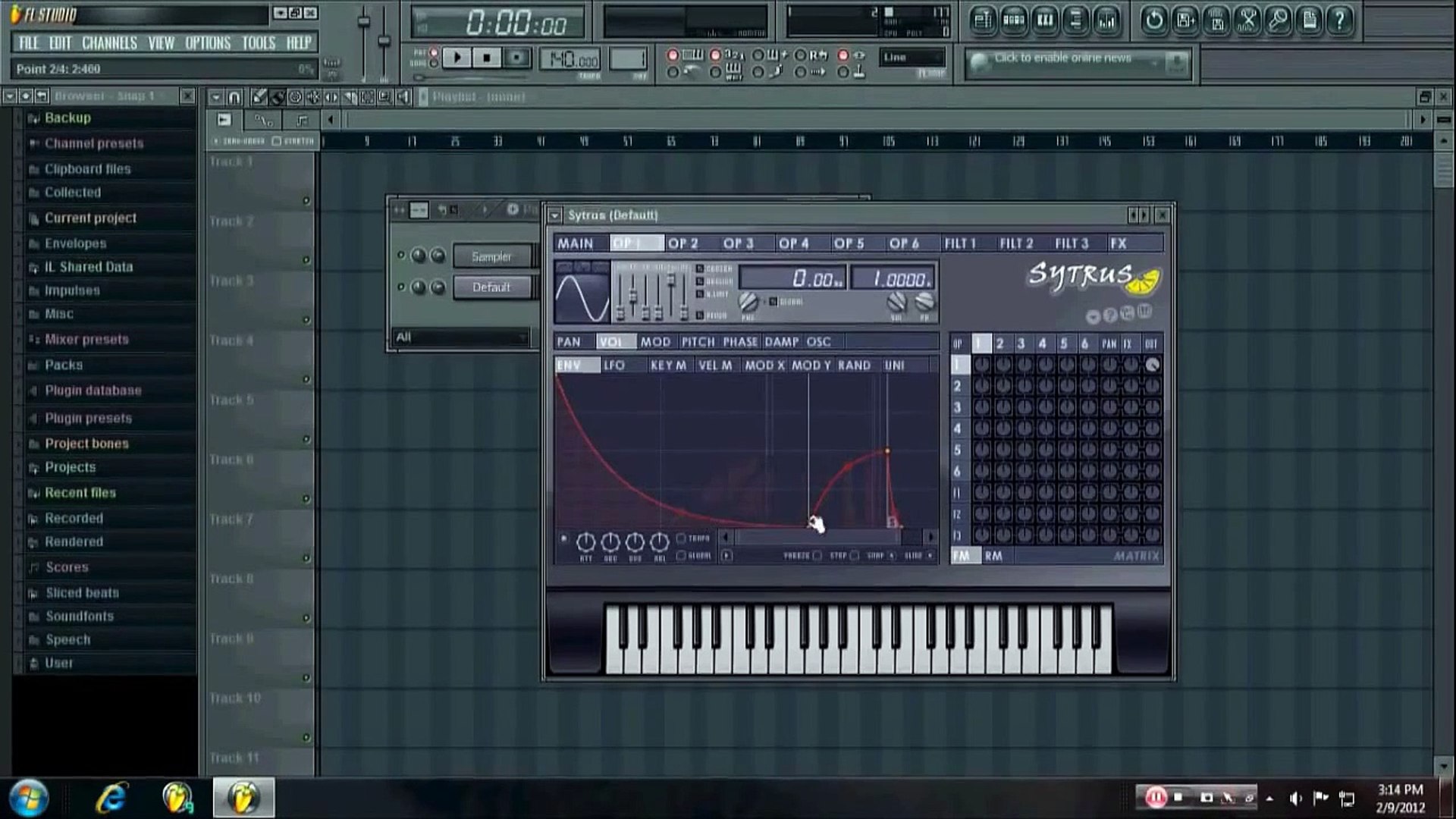The image size is (1456, 819).
Task: Click the volume speaker icon in system tray
Action: tap(1295, 798)
